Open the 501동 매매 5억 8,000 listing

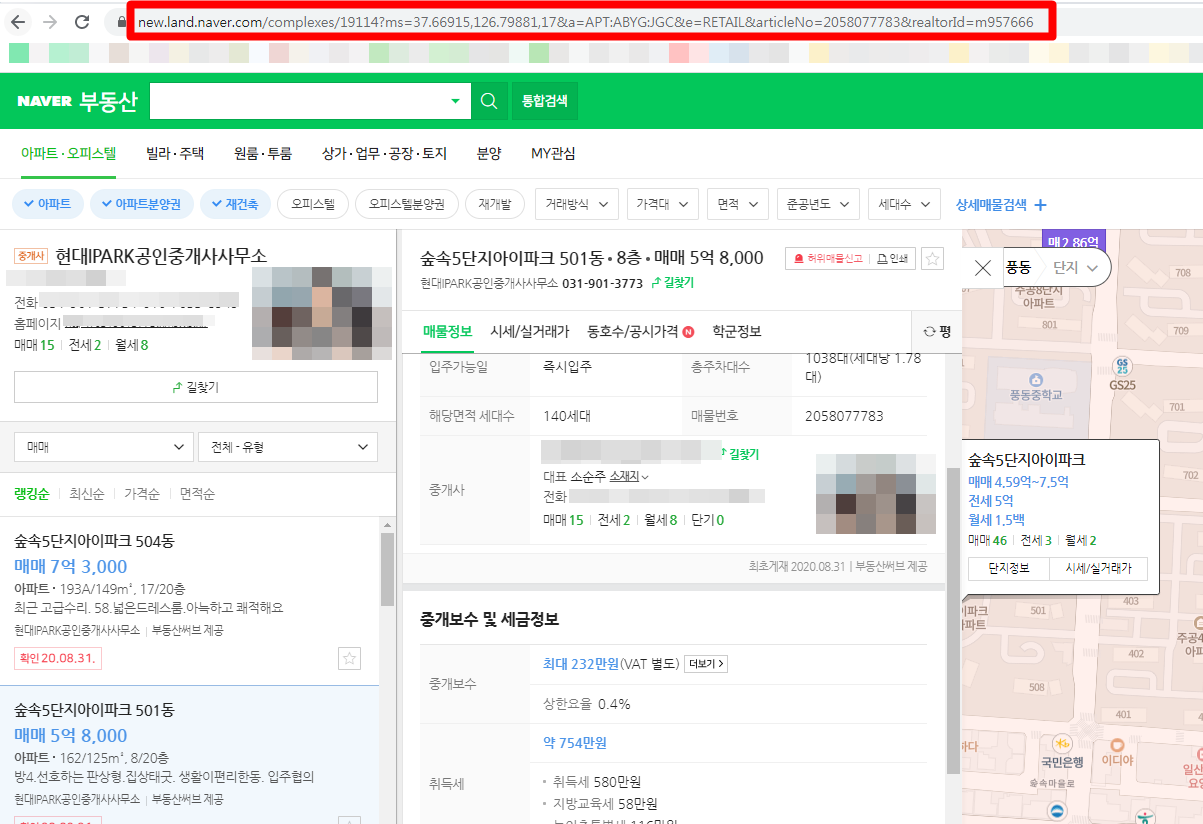point(190,755)
